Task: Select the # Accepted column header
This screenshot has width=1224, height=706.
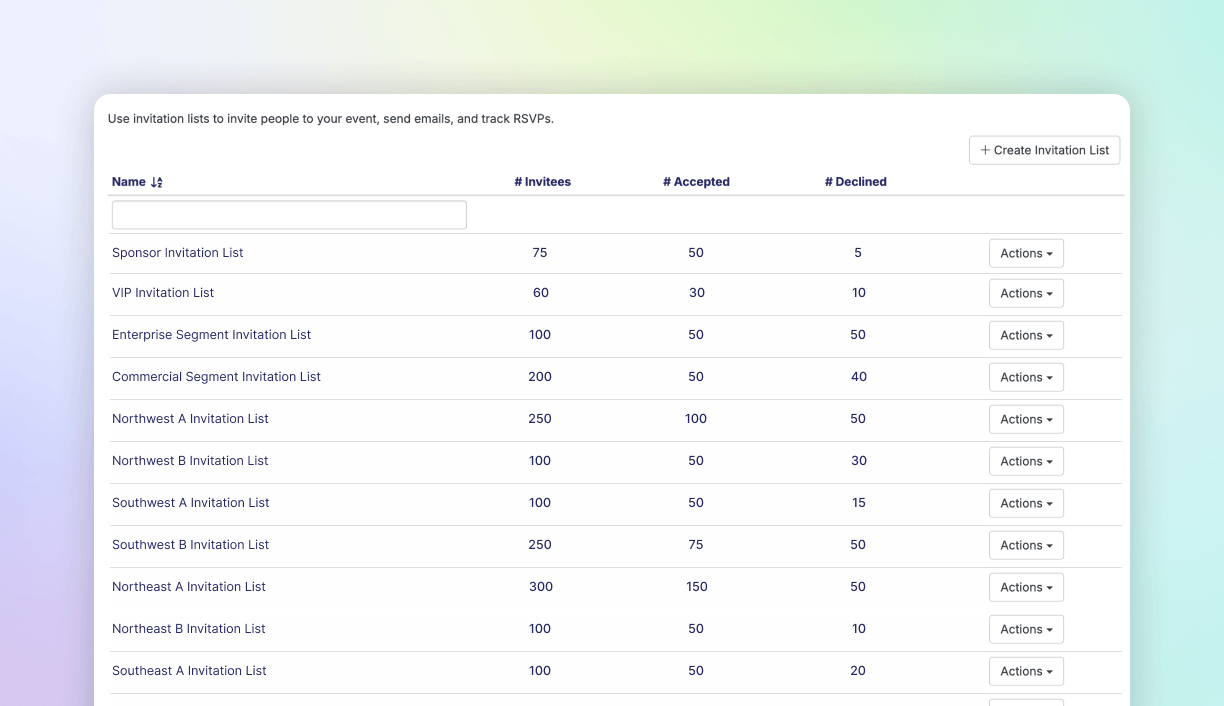Action: (696, 182)
